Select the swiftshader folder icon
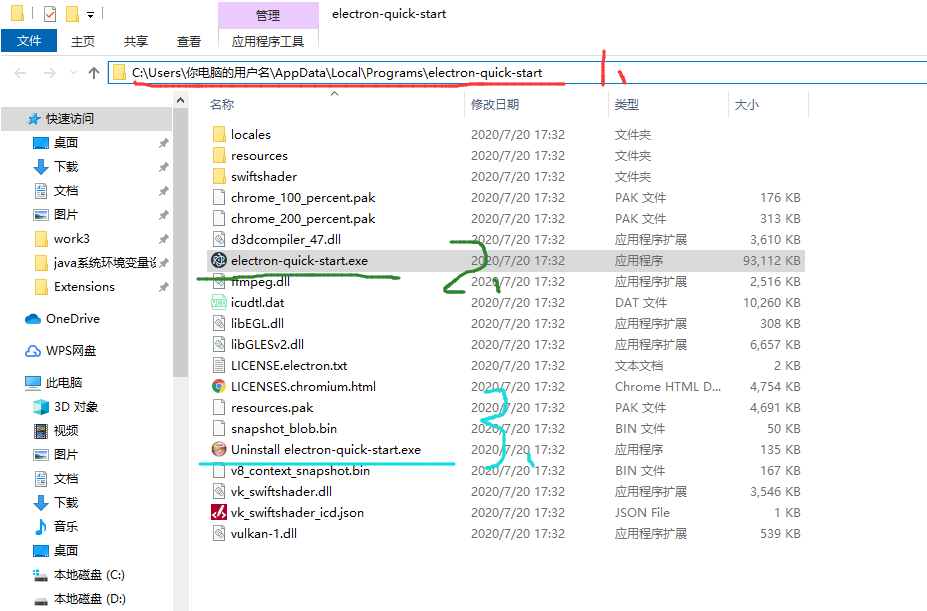The image size is (927, 611). coord(219,176)
